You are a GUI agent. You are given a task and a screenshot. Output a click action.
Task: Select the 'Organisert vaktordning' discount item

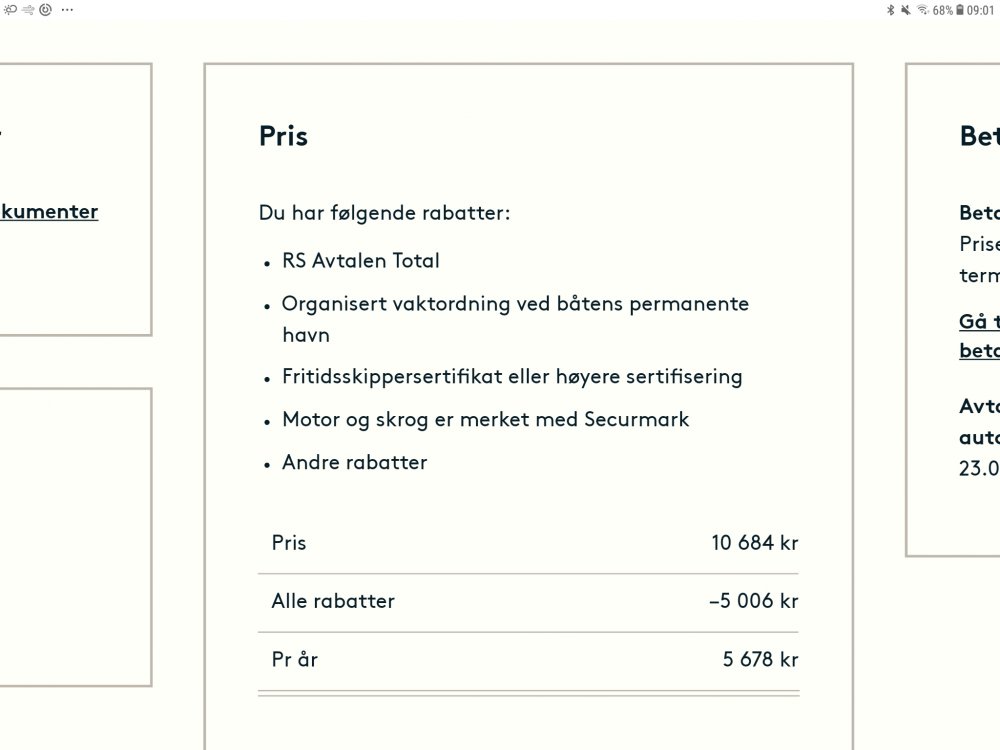(x=515, y=319)
